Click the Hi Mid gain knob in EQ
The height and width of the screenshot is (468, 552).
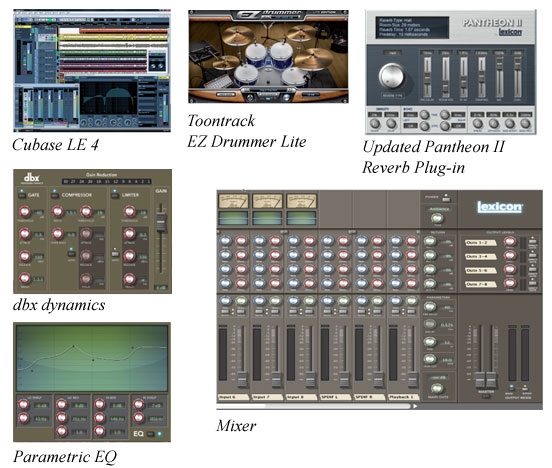point(100,404)
